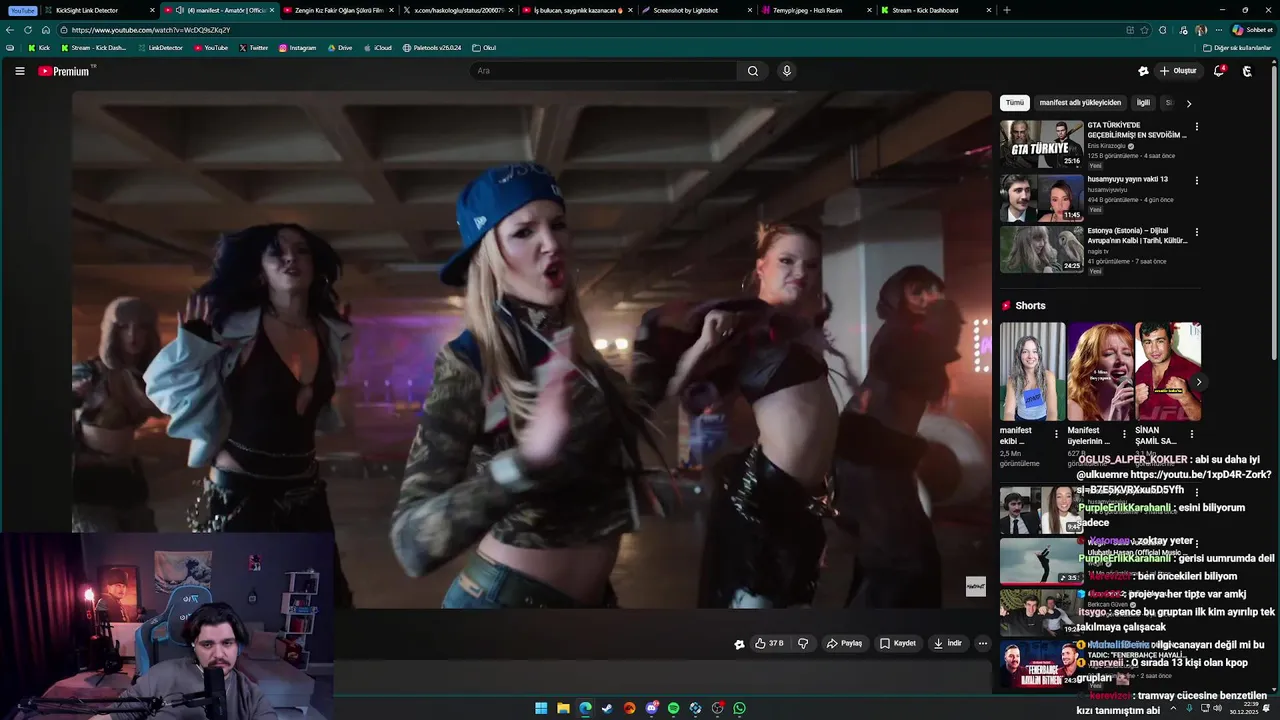Open WhatsApp from taskbar
The image size is (1280, 720).
739,708
